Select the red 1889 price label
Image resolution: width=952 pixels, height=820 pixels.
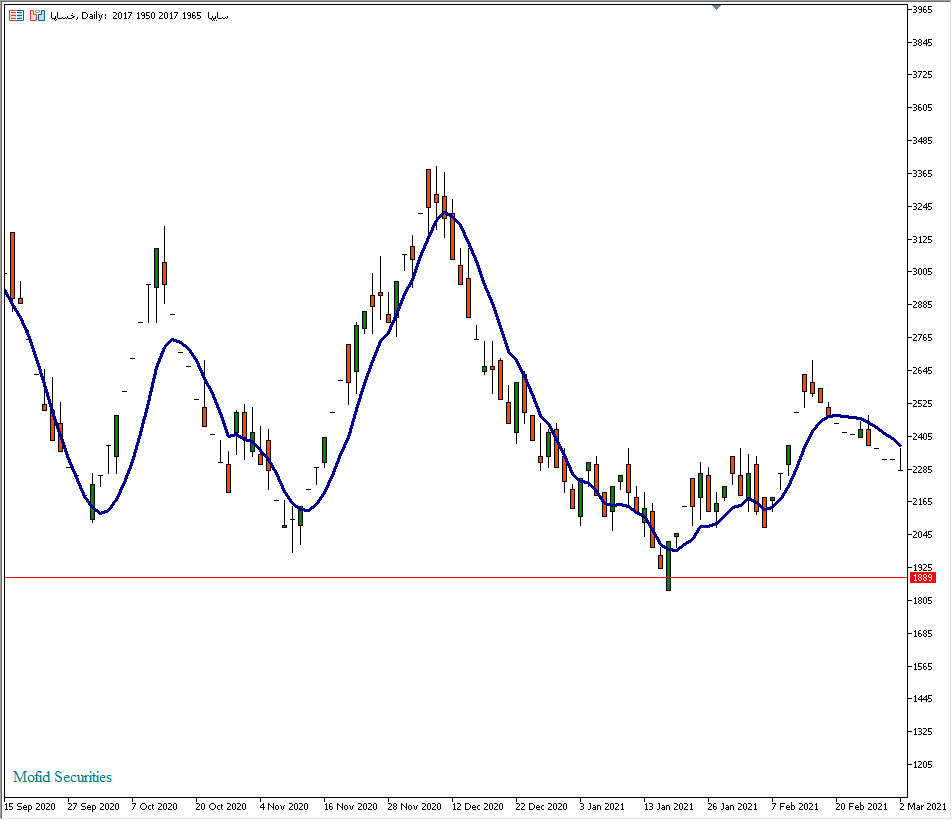click(922, 578)
